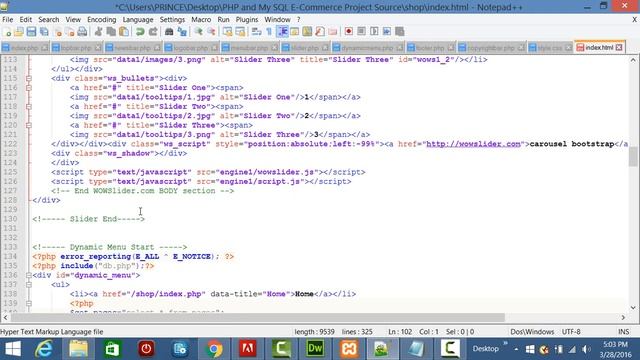Collapse the fold marker at line 137
Image resolution: width=640 pixels, height=360 pixels.
[29, 284]
